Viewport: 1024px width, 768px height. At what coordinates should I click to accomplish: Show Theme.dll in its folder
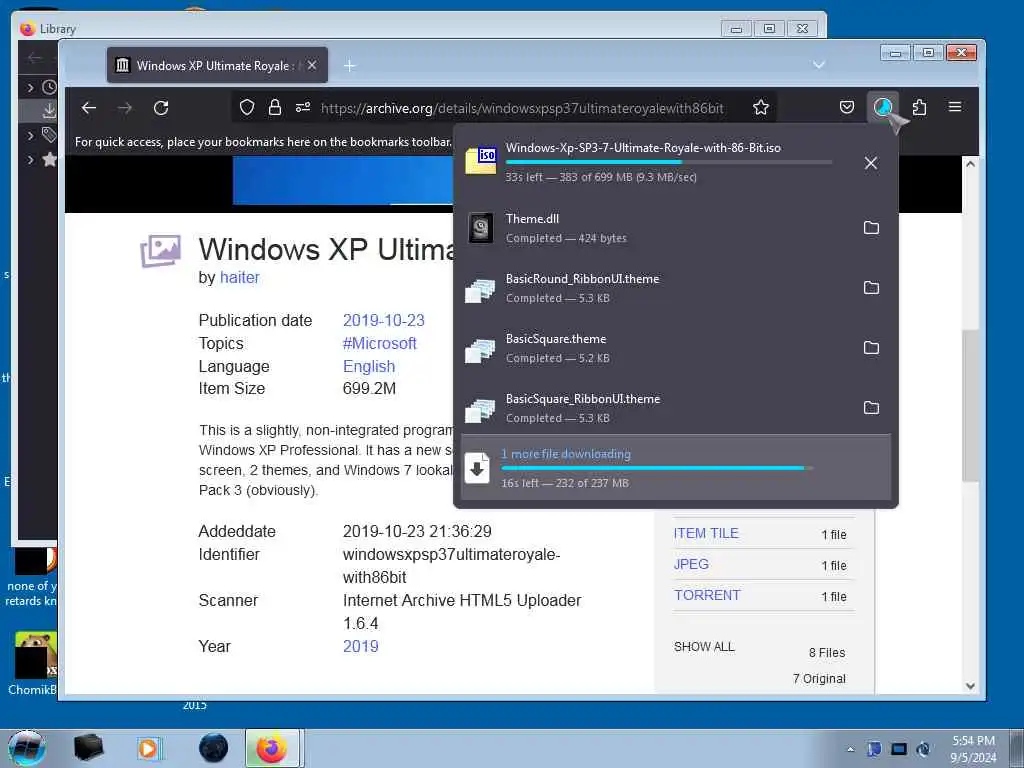tap(871, 228)
